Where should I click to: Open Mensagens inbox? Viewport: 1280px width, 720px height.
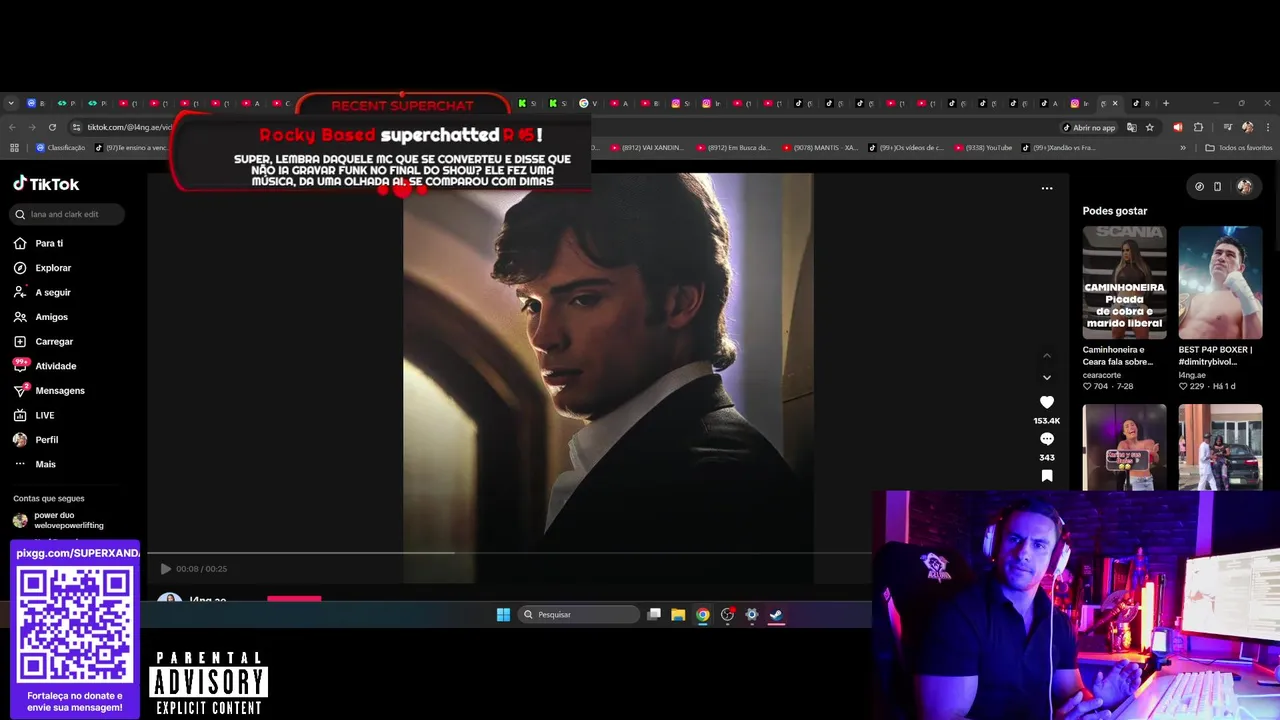[49, 390]
